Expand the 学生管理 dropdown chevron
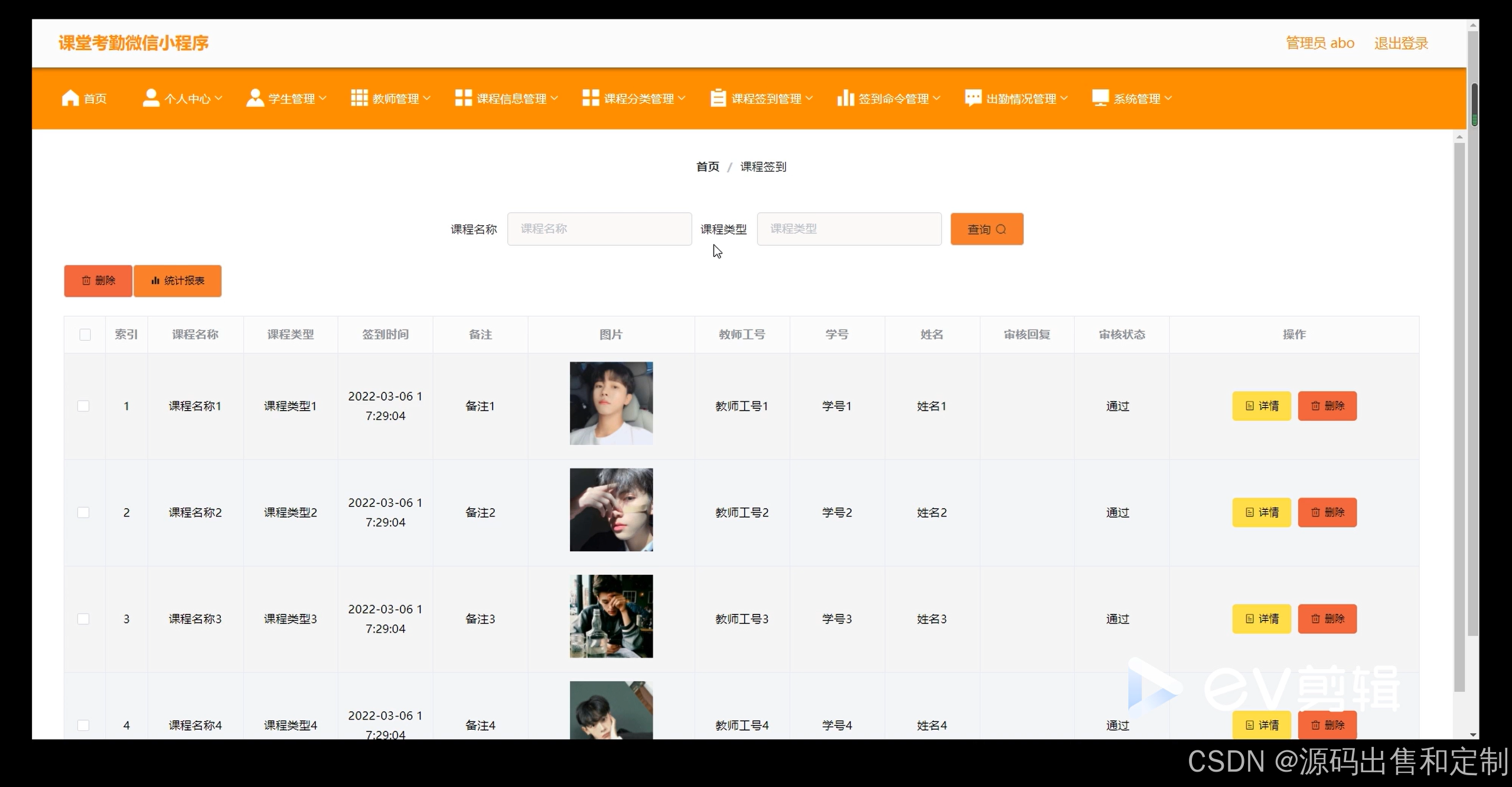Image resolution: width=1512 pixels, height=787 pixels. 322,99
